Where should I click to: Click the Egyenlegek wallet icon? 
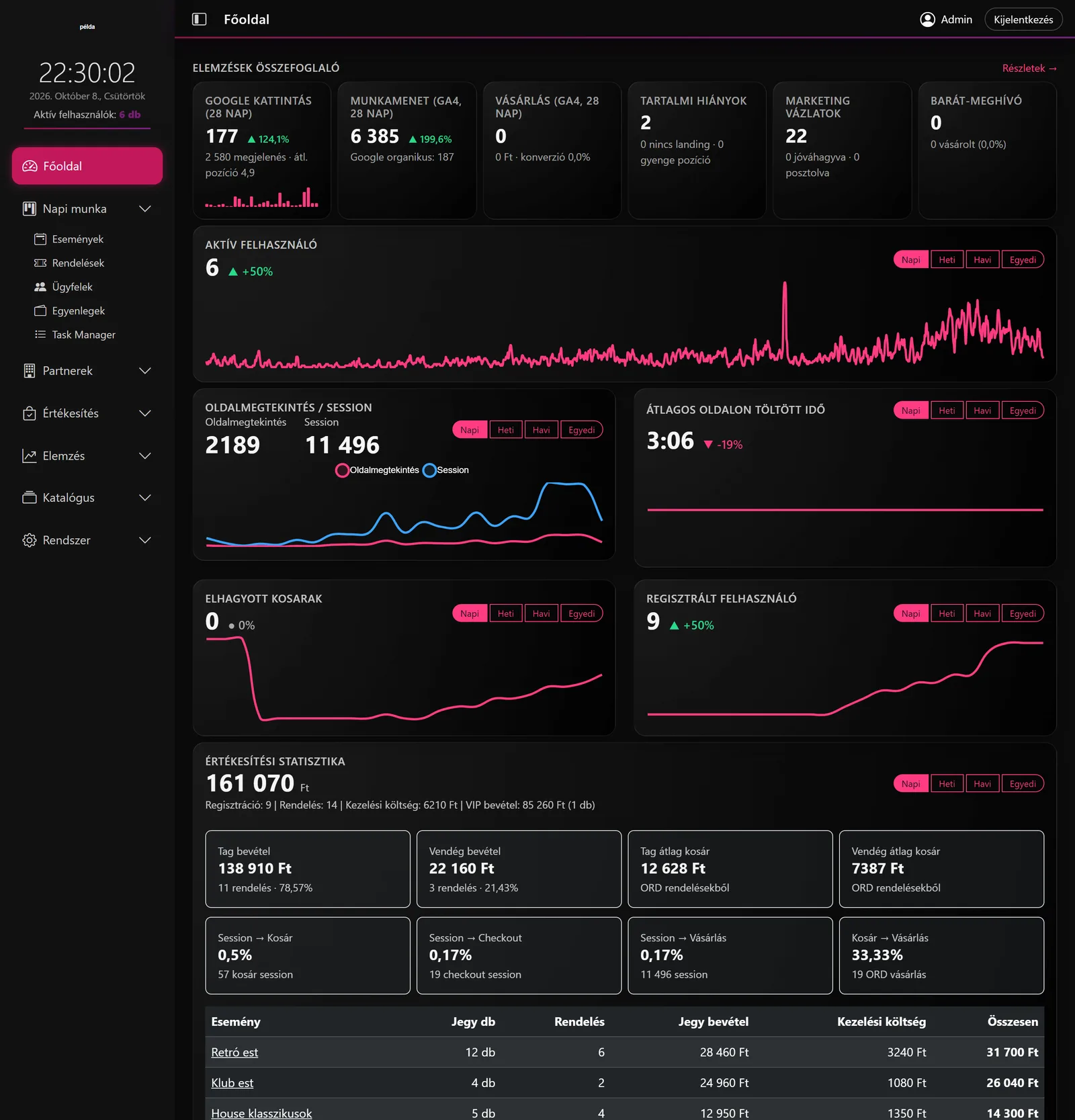(40, 310)
